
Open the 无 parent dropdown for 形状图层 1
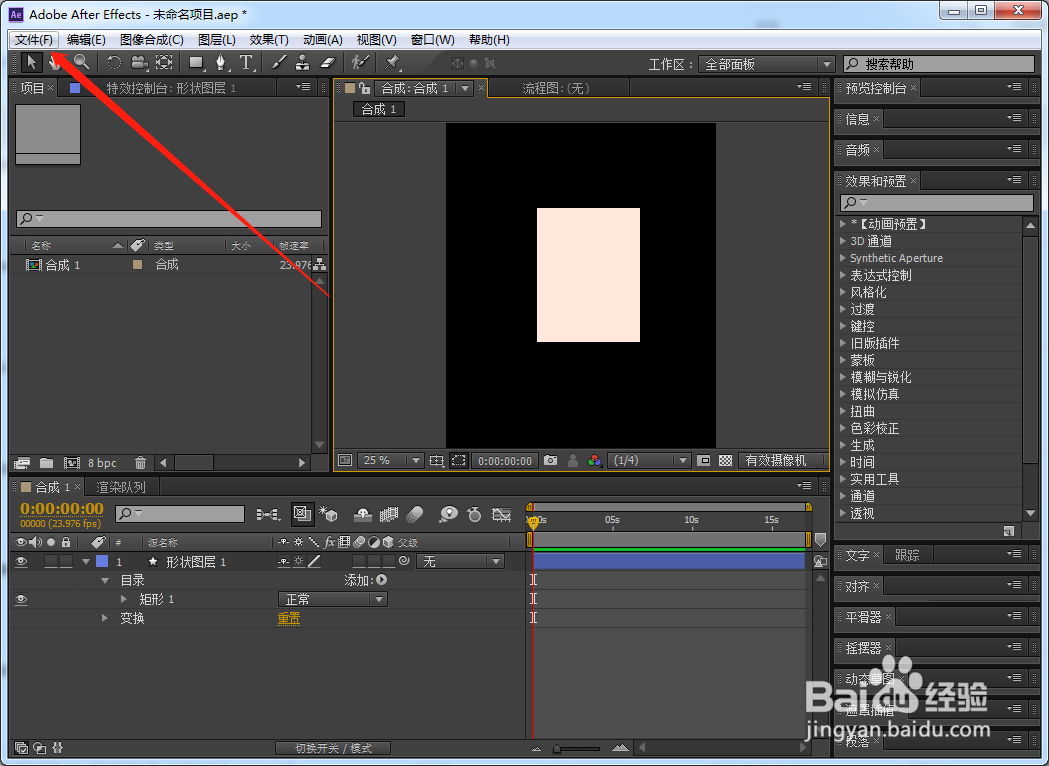click(x=460, y=562)
